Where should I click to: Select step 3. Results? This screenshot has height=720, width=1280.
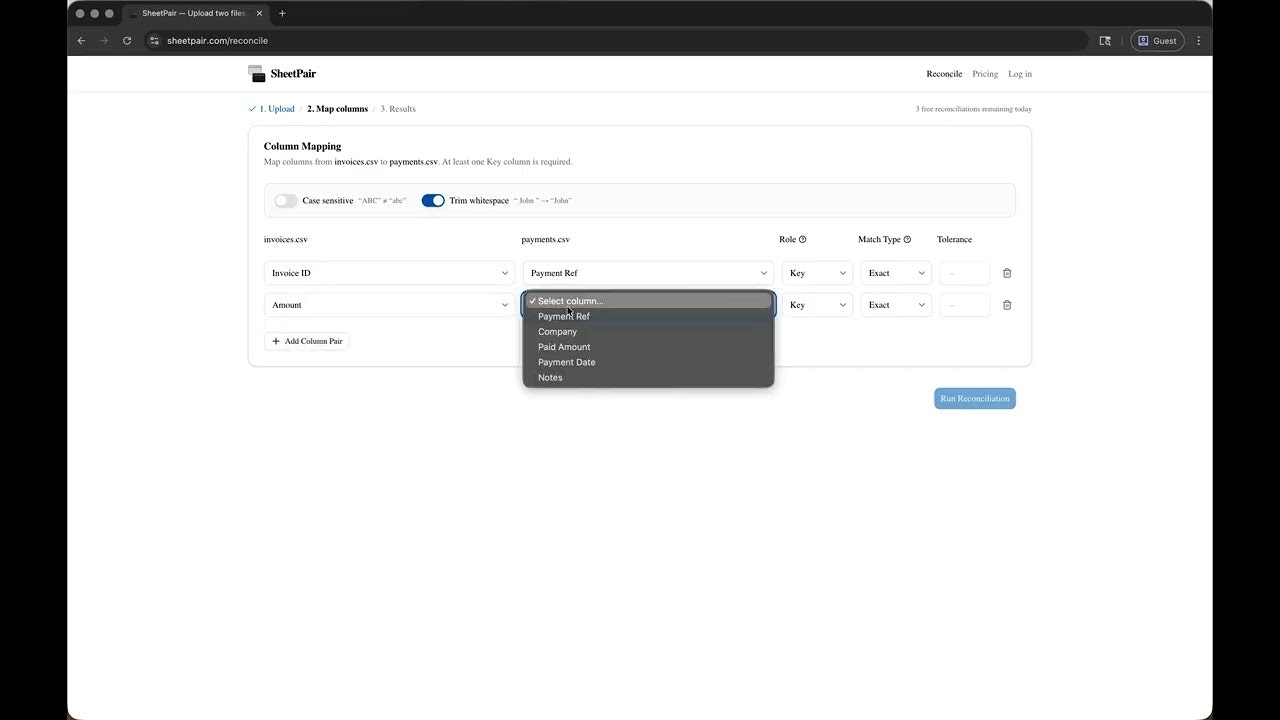click(x=398, y=109)
